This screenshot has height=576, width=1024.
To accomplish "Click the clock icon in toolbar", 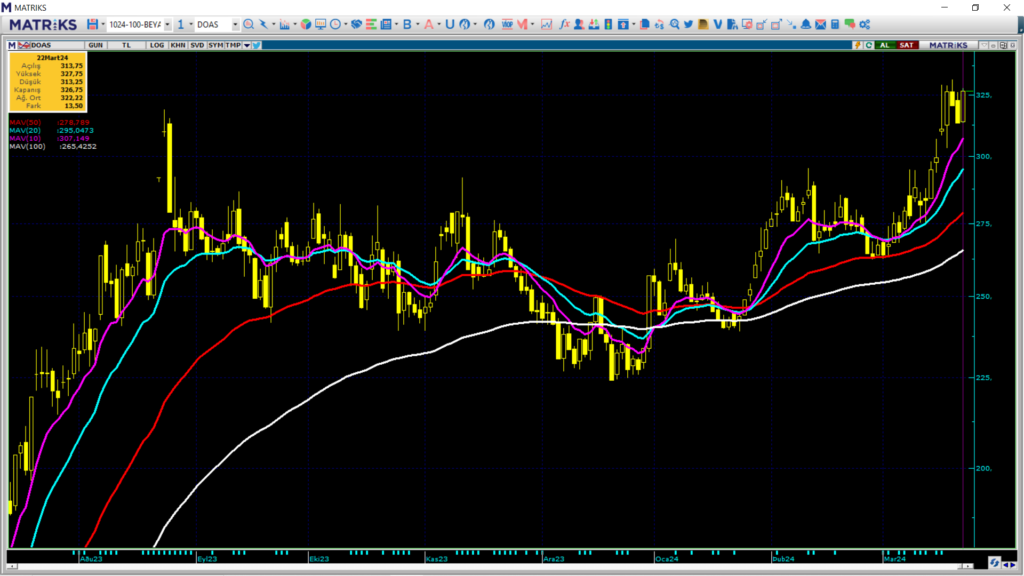I will click(x=335, y=24).
